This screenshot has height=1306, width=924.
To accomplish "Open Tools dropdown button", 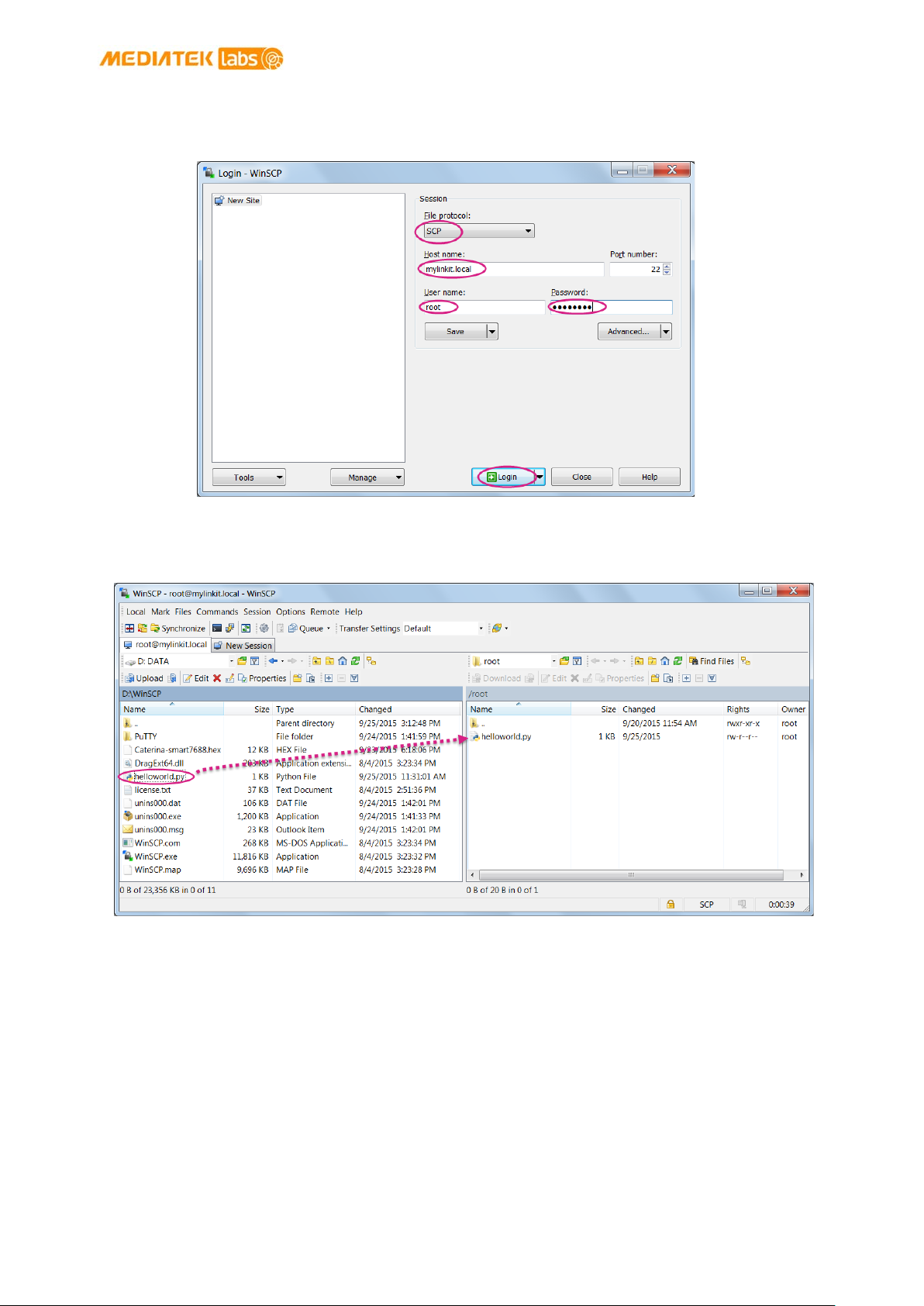I will pyautogui.click(x=249, y=477).
